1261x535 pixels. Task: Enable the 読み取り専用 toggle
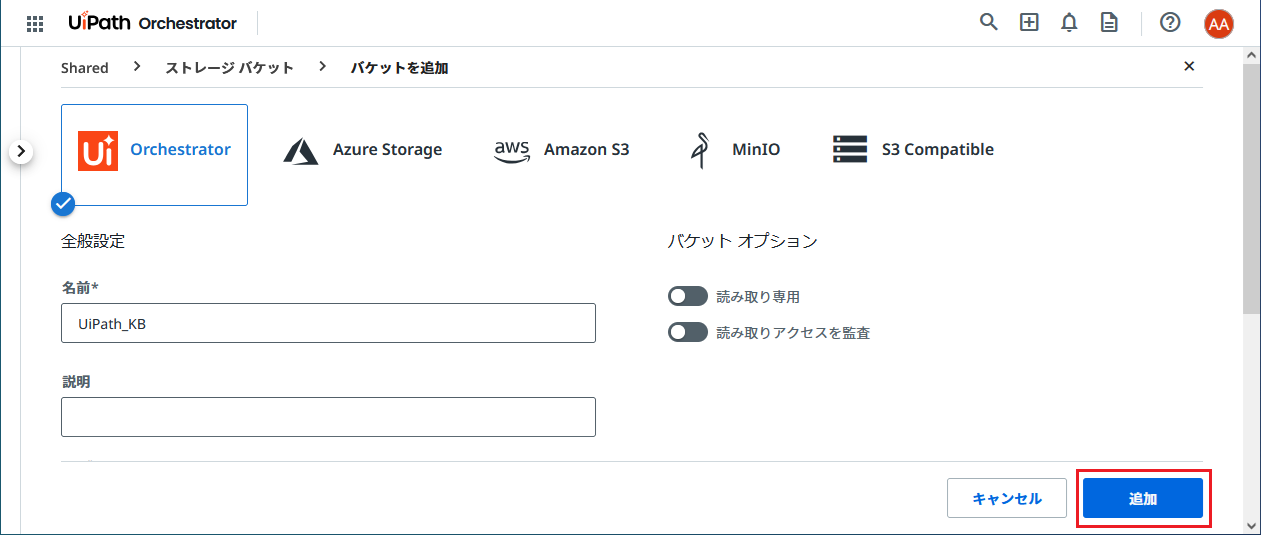[x=688, y=296]
